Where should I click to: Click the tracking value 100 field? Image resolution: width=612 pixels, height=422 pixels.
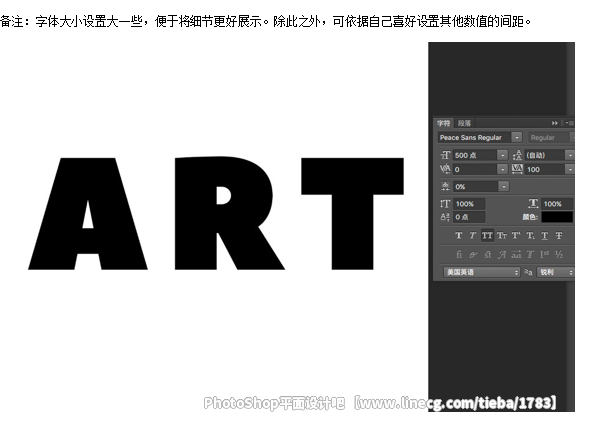pyautogui.click(x=545, y=169)
